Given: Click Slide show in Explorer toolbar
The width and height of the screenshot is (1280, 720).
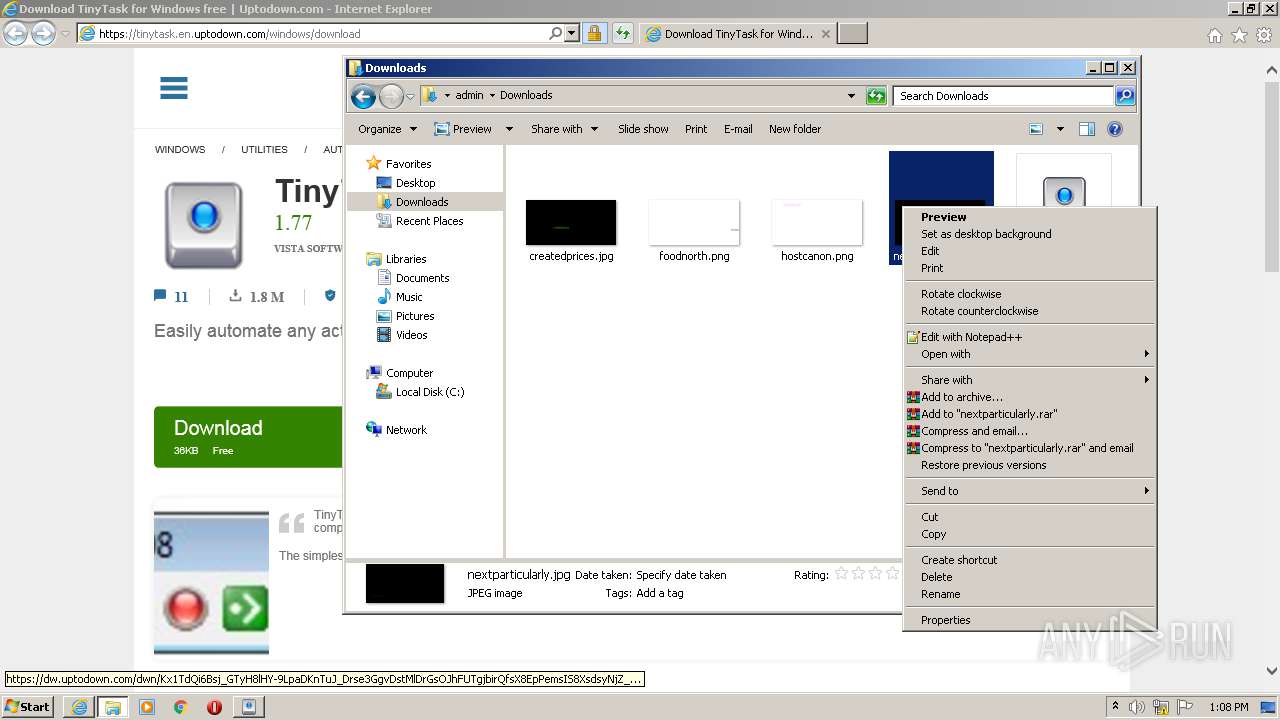Looking at the screenshot, I should click(643, 129).
